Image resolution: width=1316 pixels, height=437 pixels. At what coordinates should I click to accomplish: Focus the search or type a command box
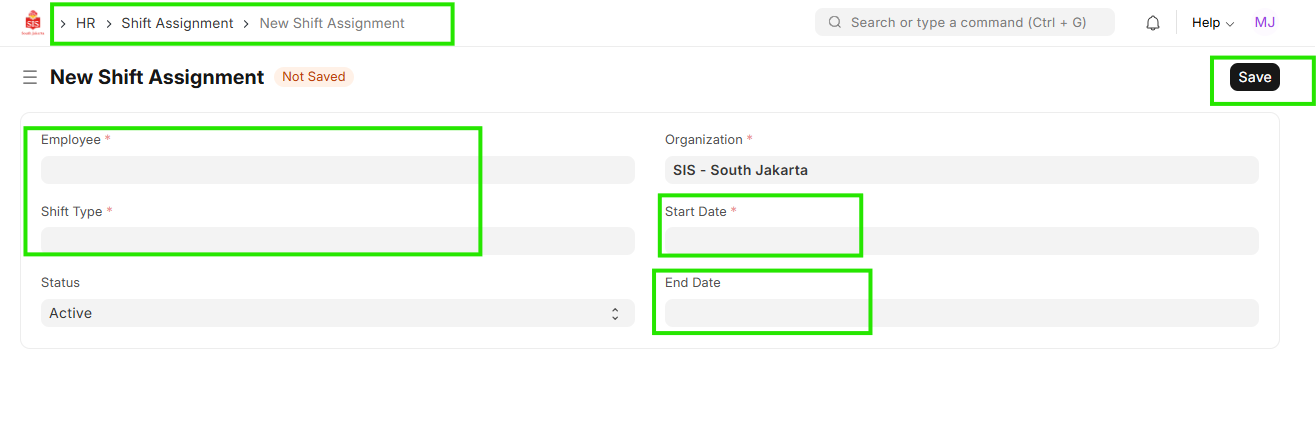967,22
